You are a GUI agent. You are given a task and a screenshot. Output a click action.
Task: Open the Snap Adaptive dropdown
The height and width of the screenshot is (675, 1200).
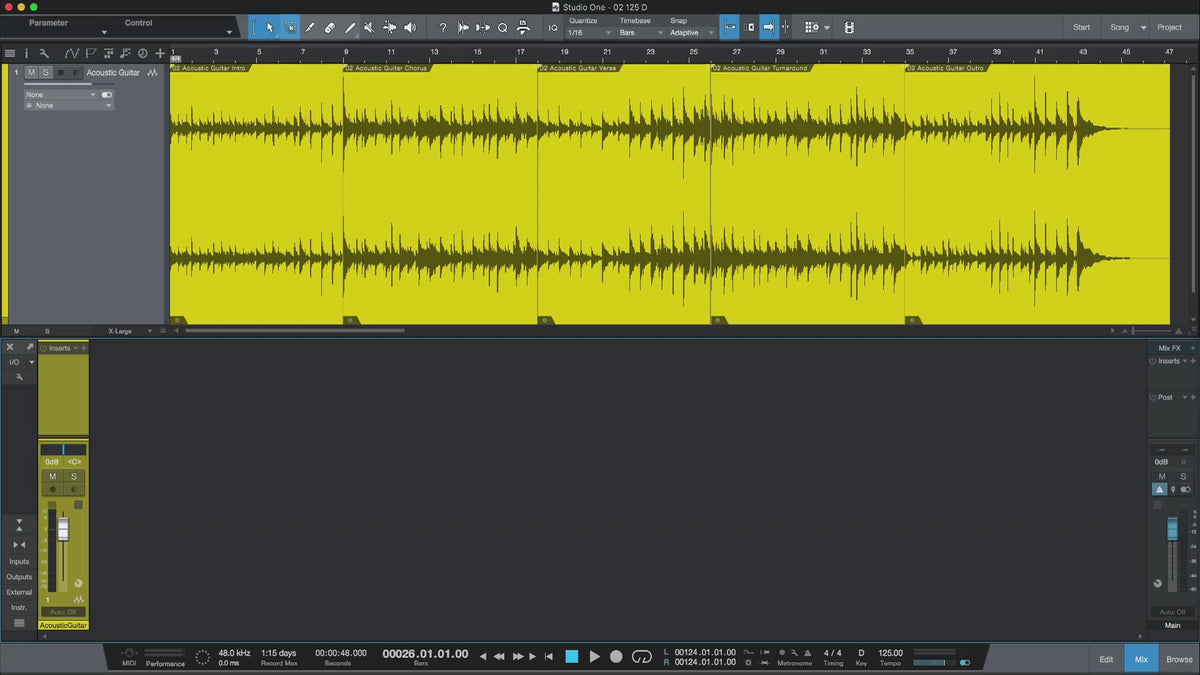692,33
